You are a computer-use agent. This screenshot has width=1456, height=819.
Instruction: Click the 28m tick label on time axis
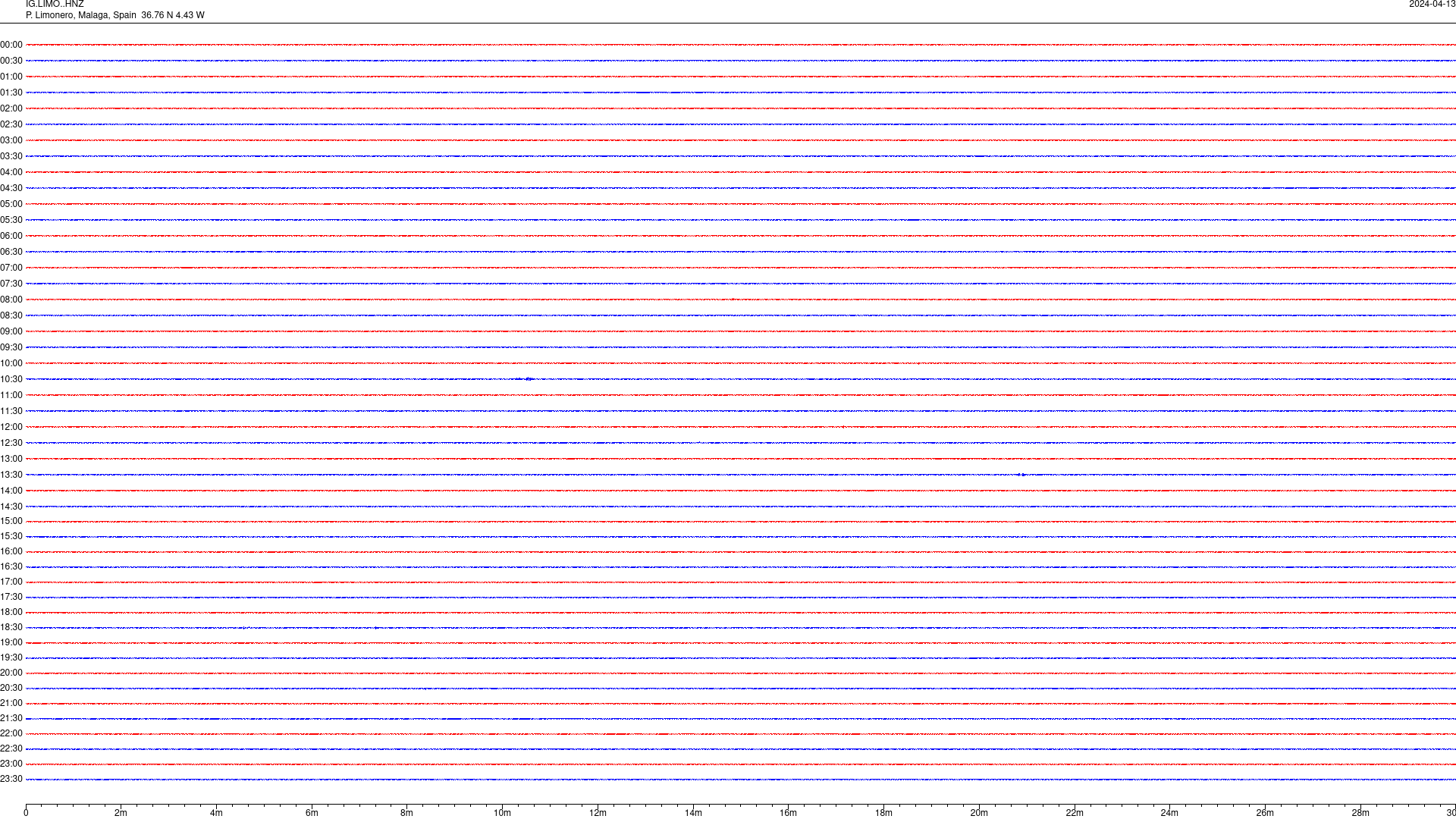click(1360, 813)
